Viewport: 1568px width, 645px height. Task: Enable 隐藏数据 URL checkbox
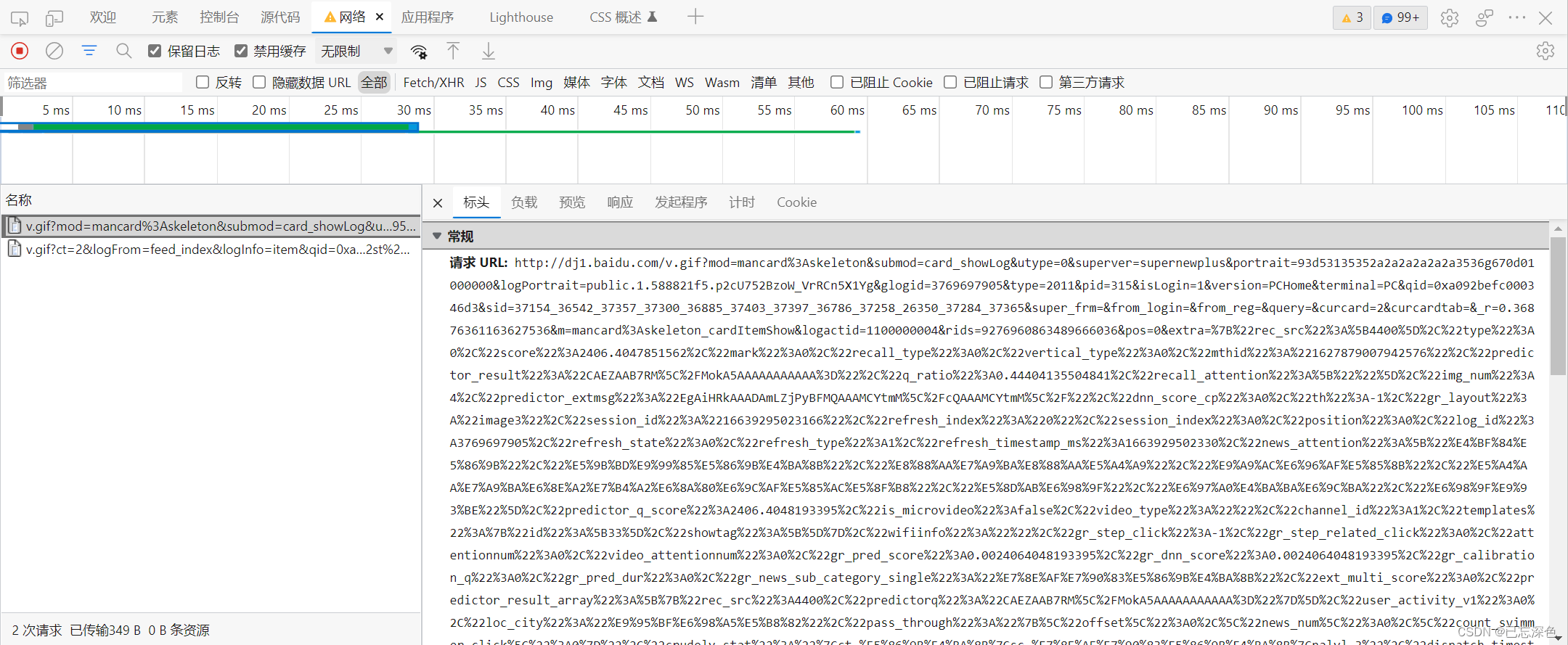(x=259, y=83)
